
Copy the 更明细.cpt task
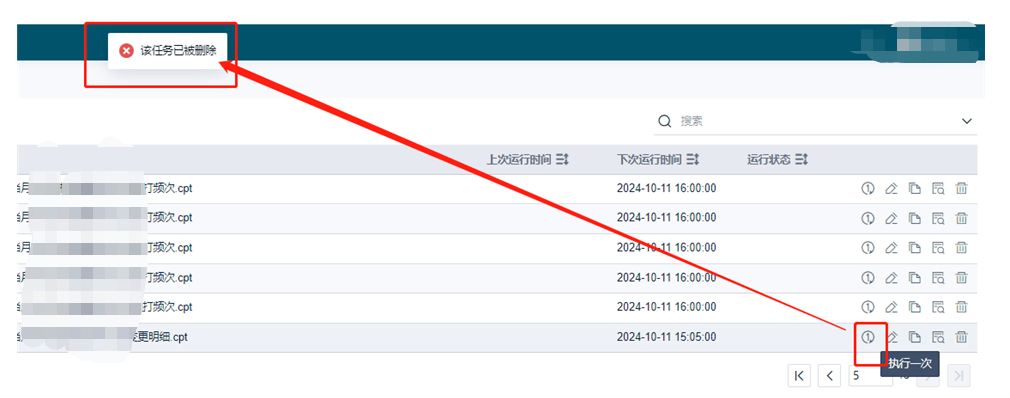point(915,337)
